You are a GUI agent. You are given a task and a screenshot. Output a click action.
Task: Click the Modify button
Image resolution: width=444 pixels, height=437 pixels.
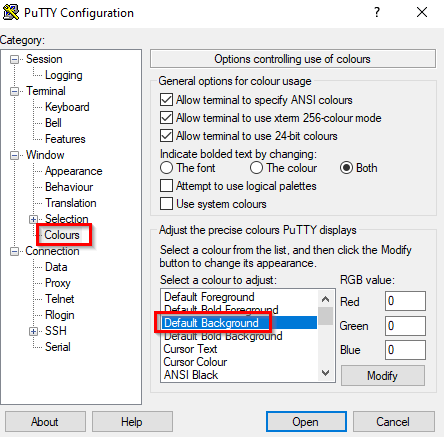coord(383,376)
